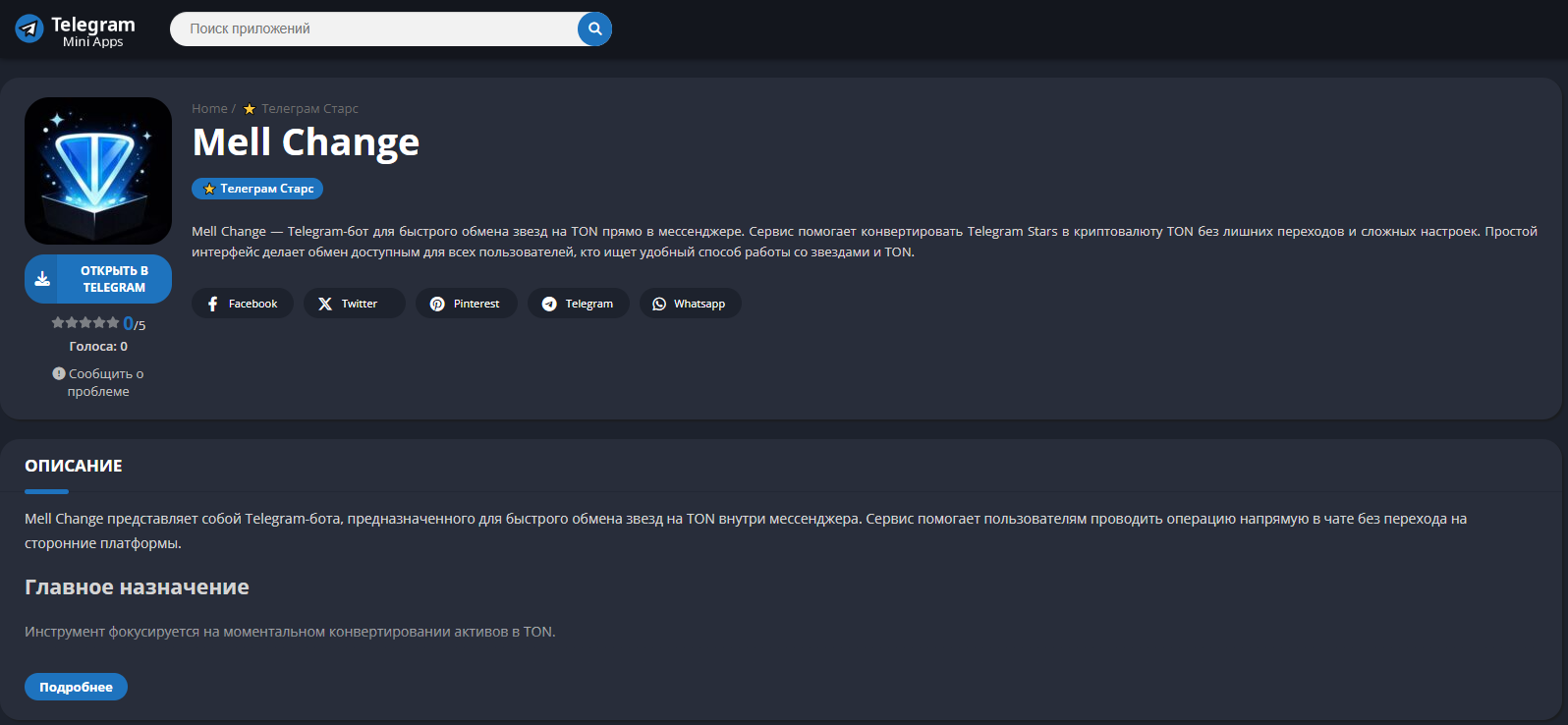Click the download arrow icon on open button

(x=42, y=279)
